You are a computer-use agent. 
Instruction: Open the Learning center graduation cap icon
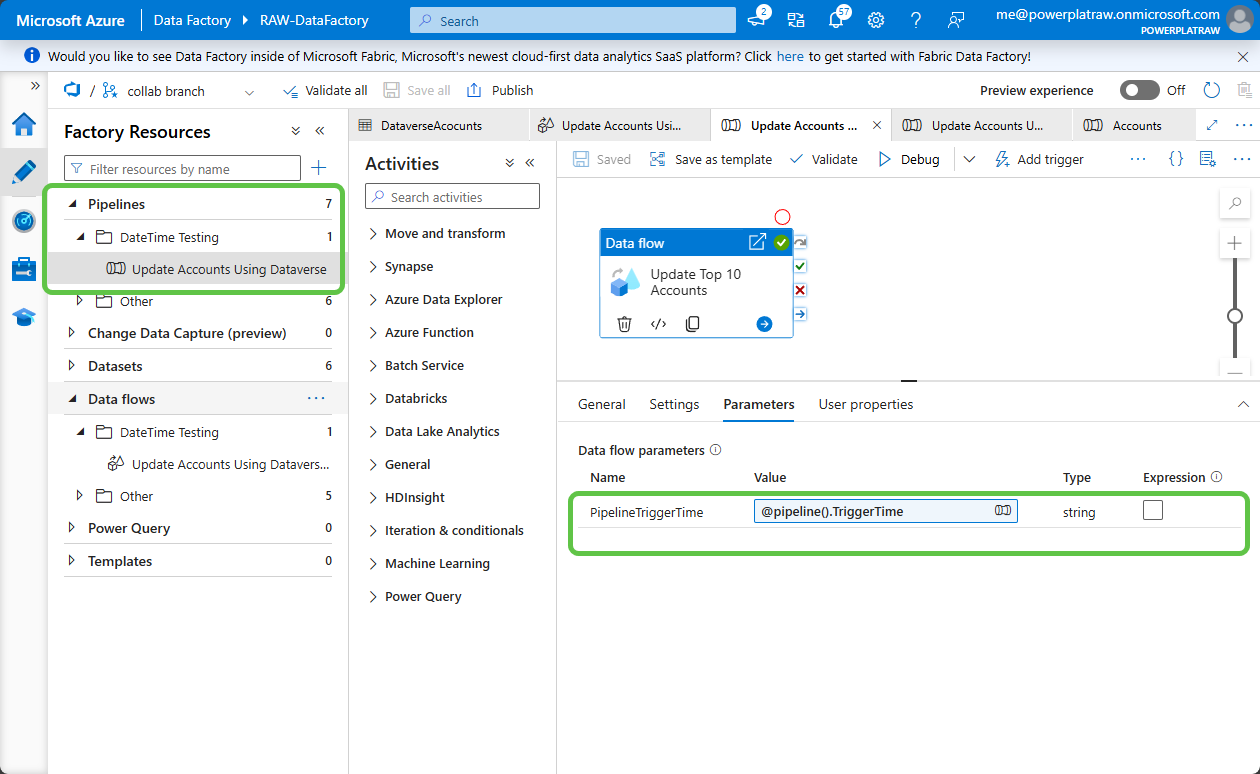24,317
